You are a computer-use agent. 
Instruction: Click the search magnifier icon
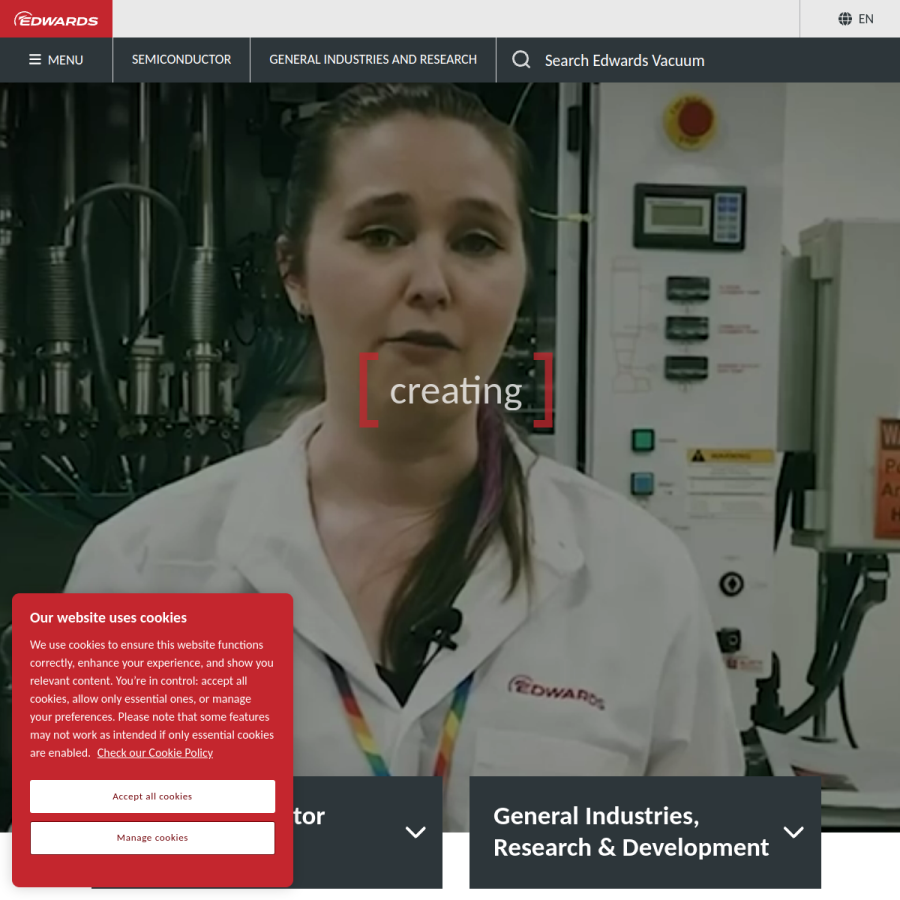click(521, 59)
